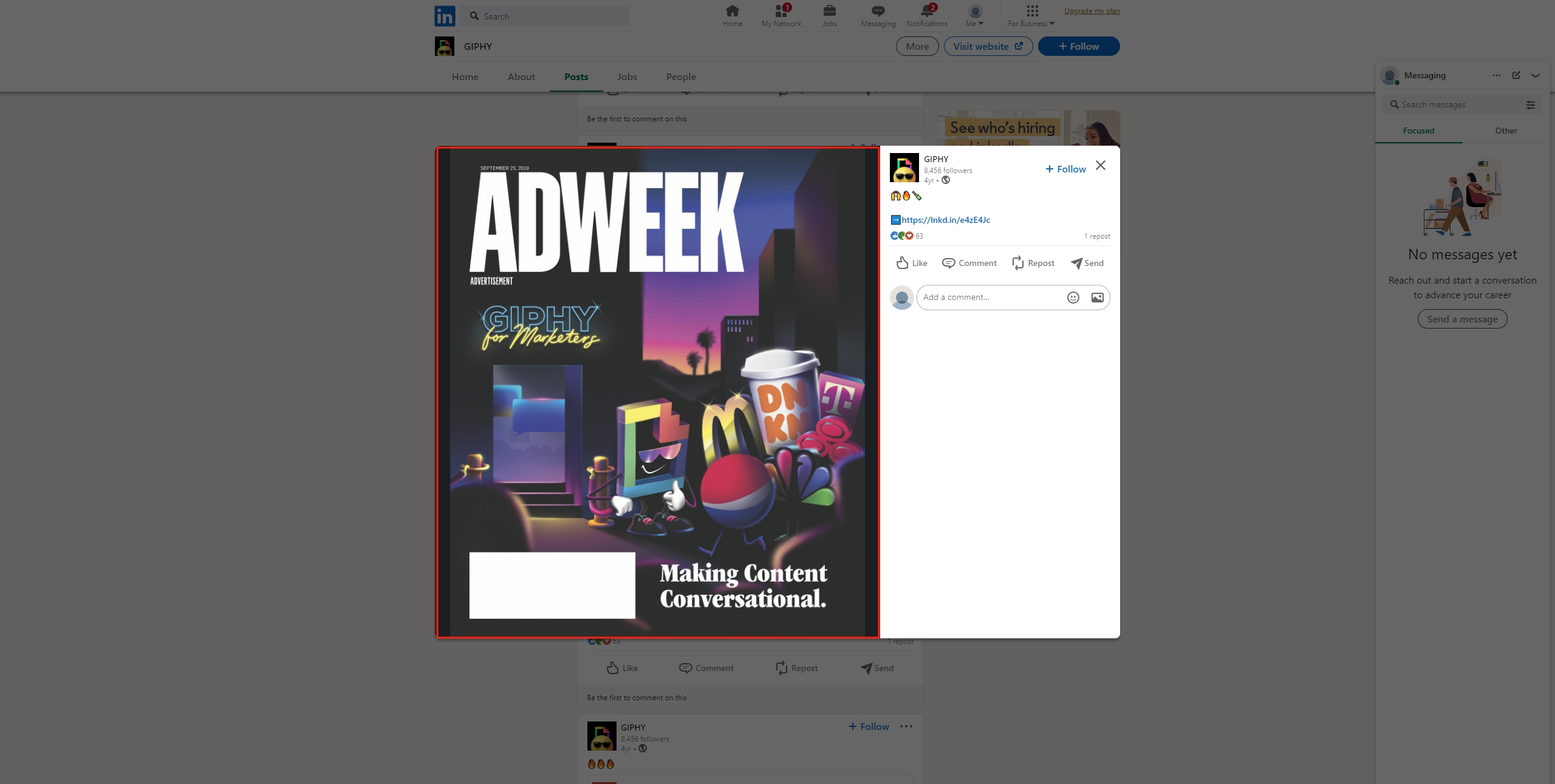Open the Notifications bell icon
Screen dimensions: 1555x784
[927, 16]
